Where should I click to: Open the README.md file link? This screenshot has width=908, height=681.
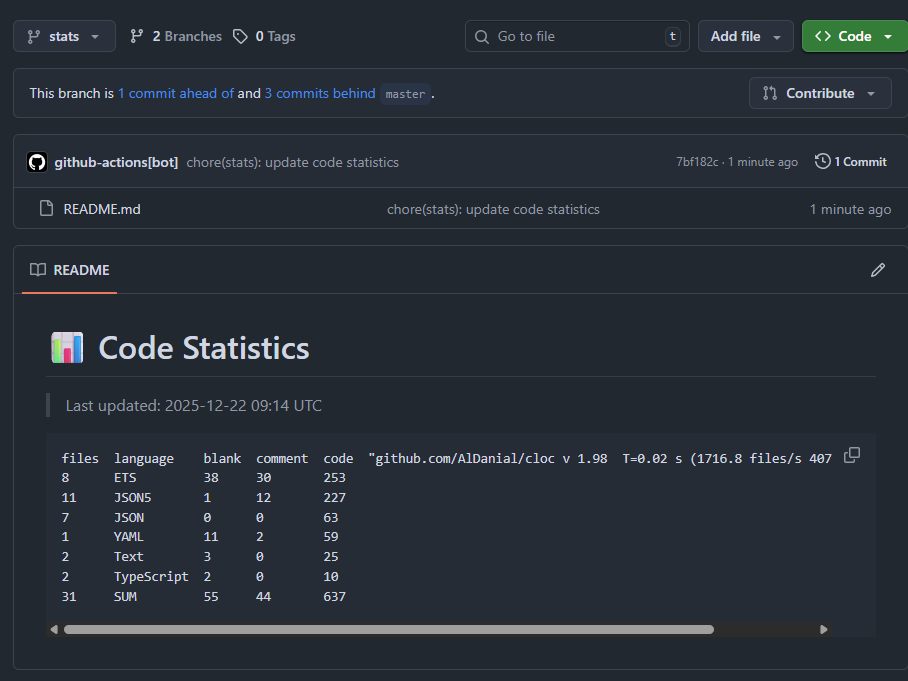pos(102,209)
